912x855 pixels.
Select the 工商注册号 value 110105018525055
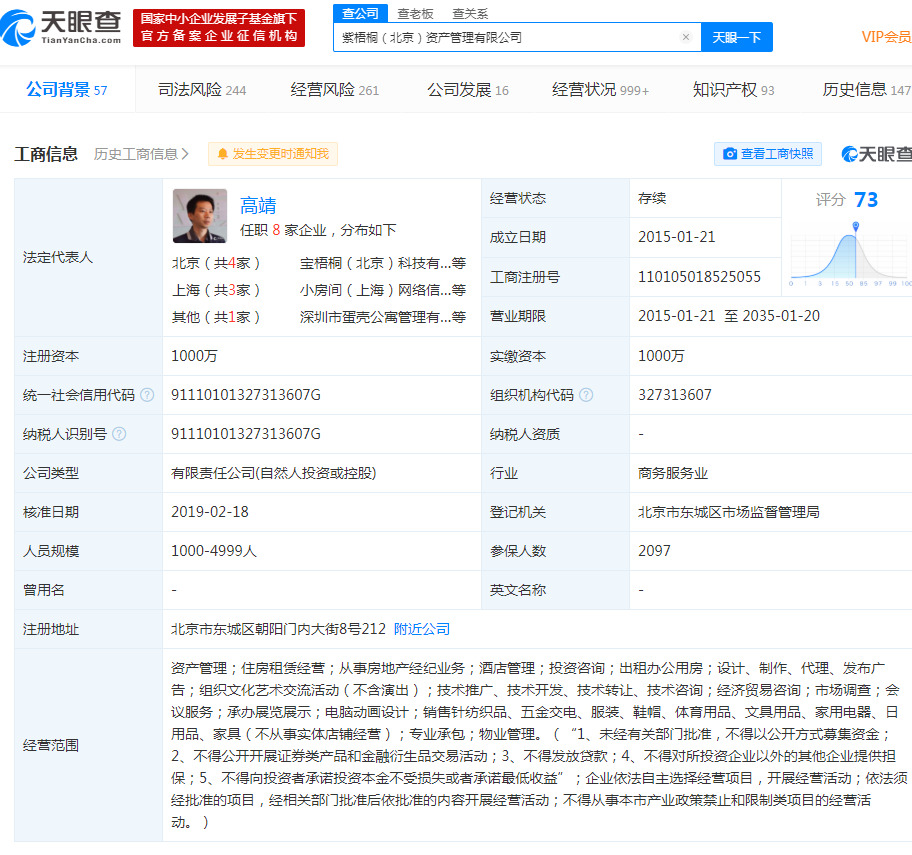click(x=699, y=277)
